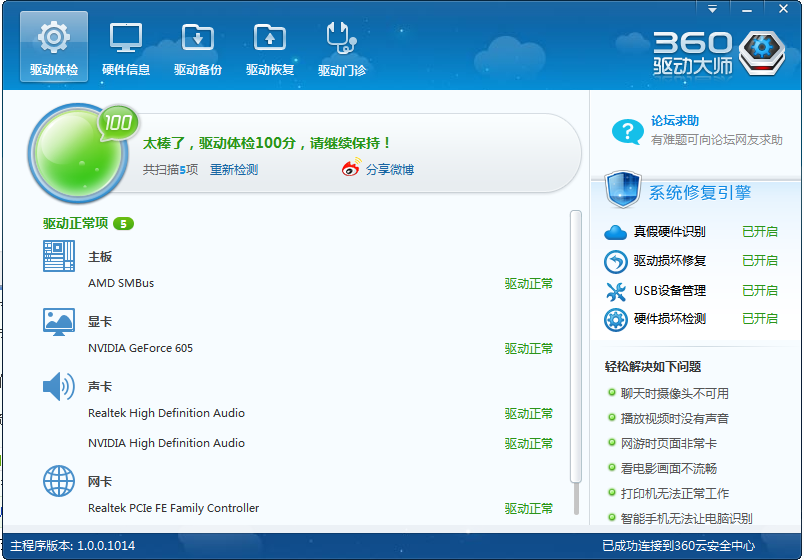Select 打印机无法正常工作 troubleshooting item
This screenshot has height=560, width=804.
coord(675,494)
